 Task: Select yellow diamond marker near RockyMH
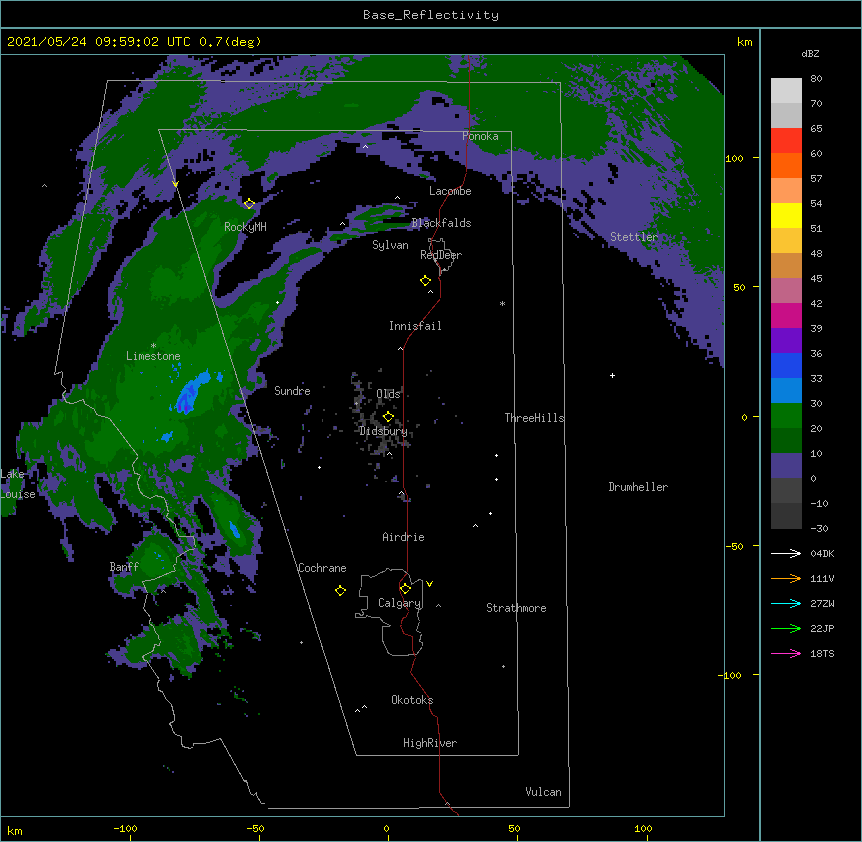(249, 204)
